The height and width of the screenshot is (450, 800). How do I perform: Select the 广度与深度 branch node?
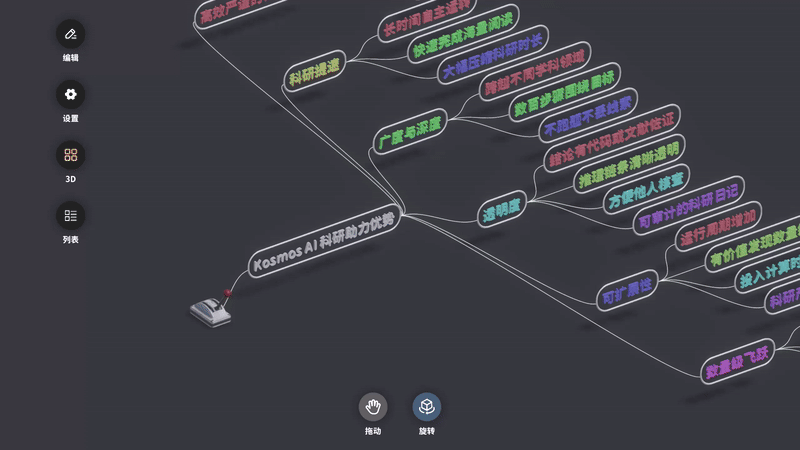410,133
